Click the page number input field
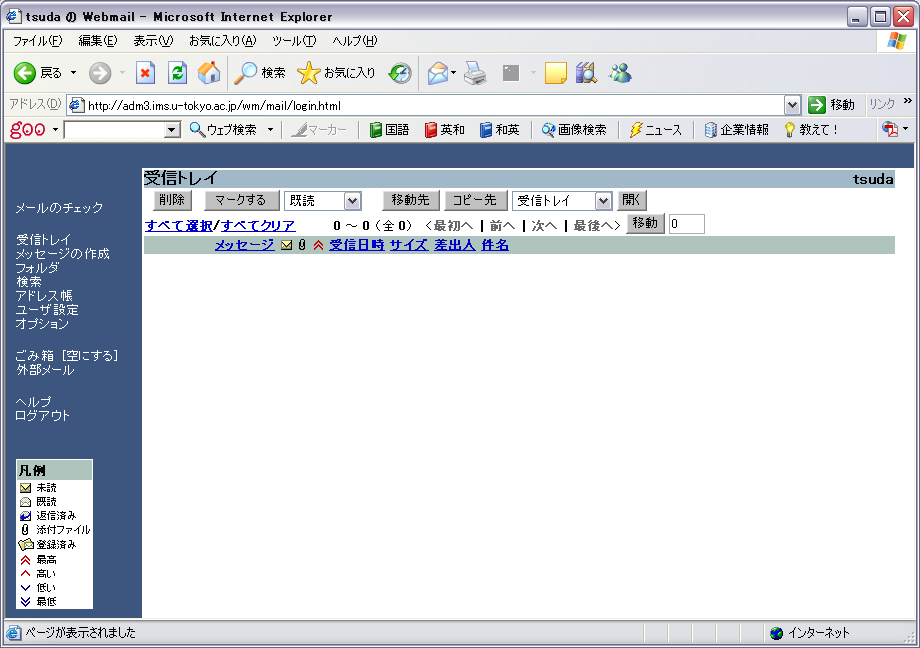 [x=686, y=224]
